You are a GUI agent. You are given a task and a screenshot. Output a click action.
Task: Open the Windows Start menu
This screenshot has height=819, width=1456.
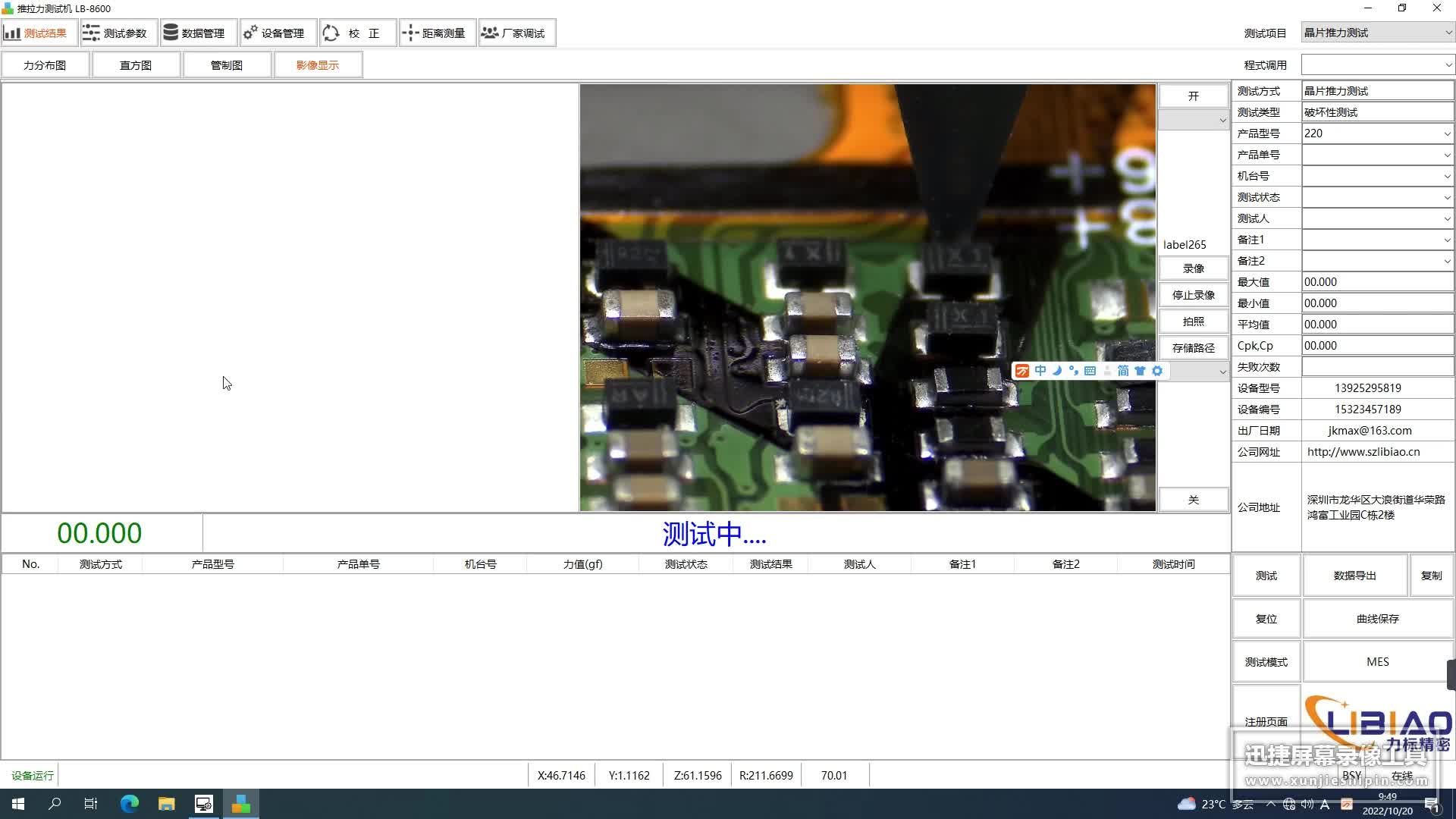pos(18,804)
